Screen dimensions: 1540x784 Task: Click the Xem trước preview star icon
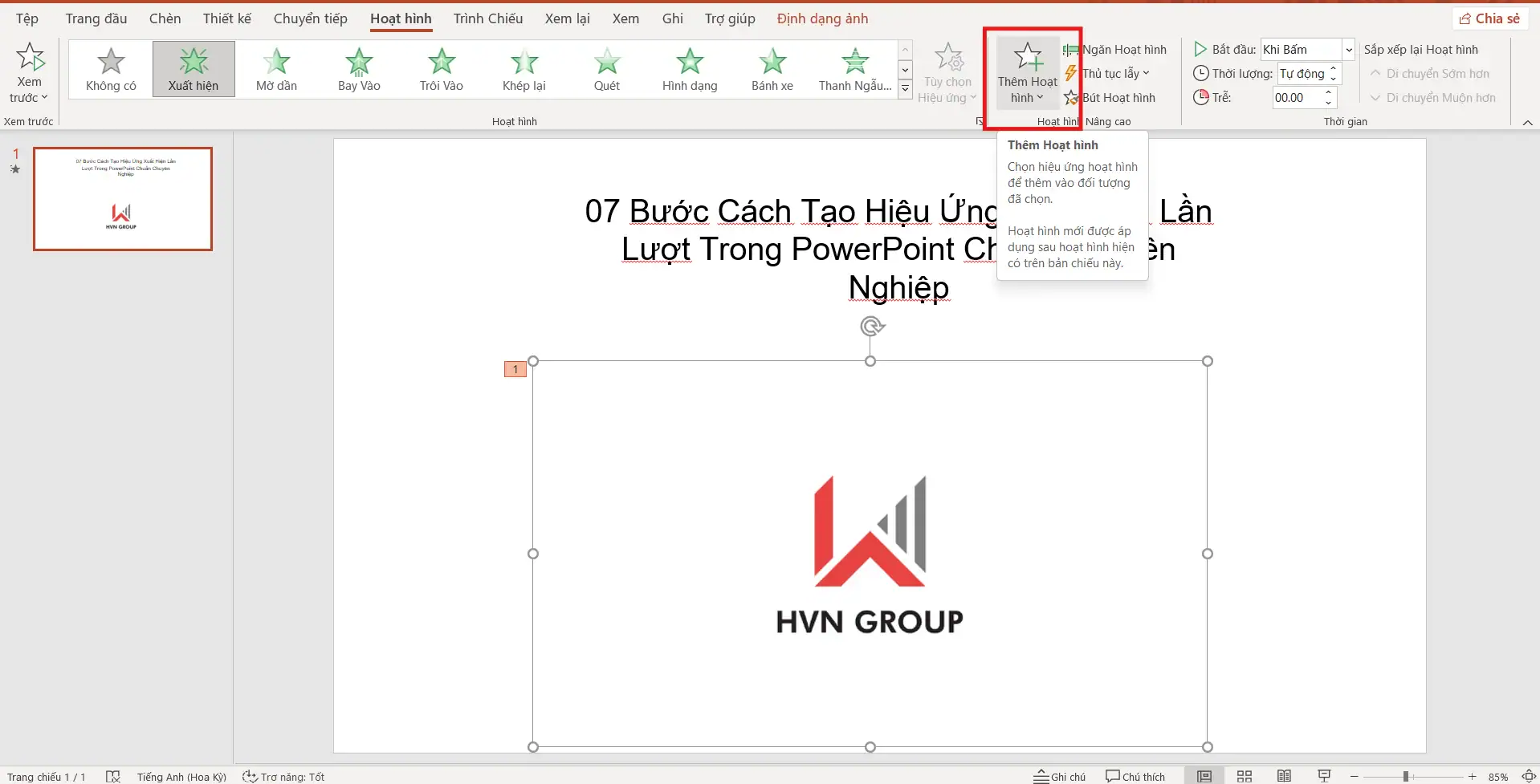click(x=30, y=58)
